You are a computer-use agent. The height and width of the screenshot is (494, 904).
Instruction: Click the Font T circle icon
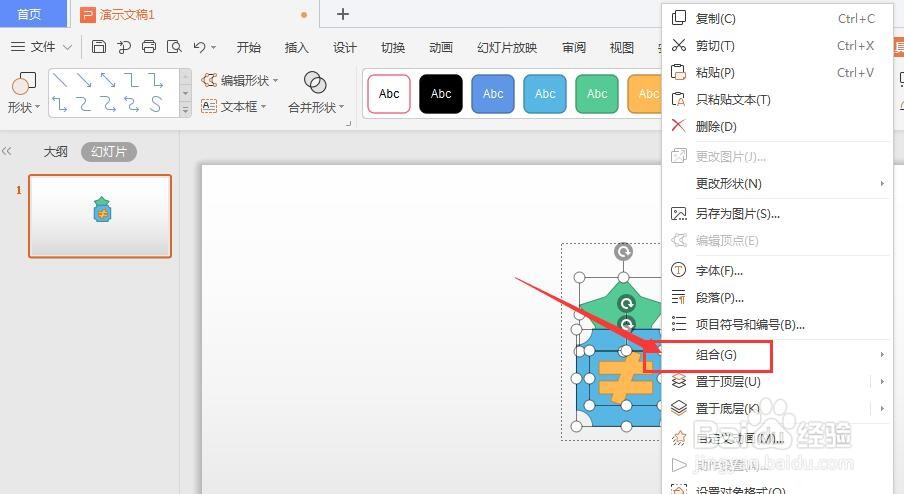pos(679,270)
